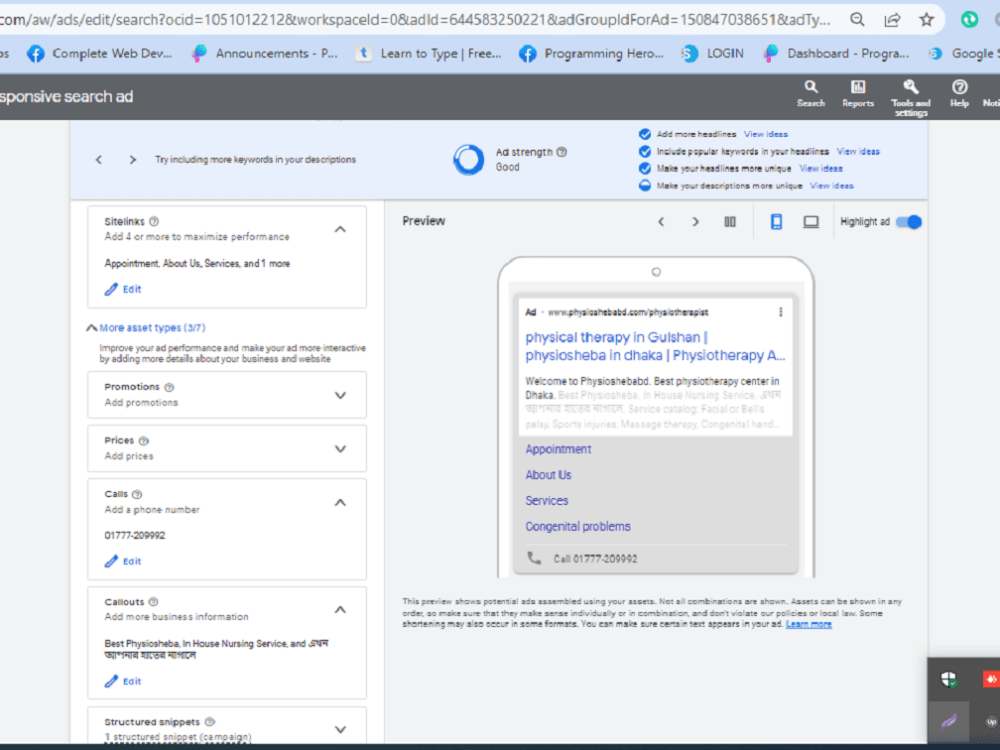Click the security shield tray icon
The height and width of the screenshot is (750, 1000).
coord(948,680)
